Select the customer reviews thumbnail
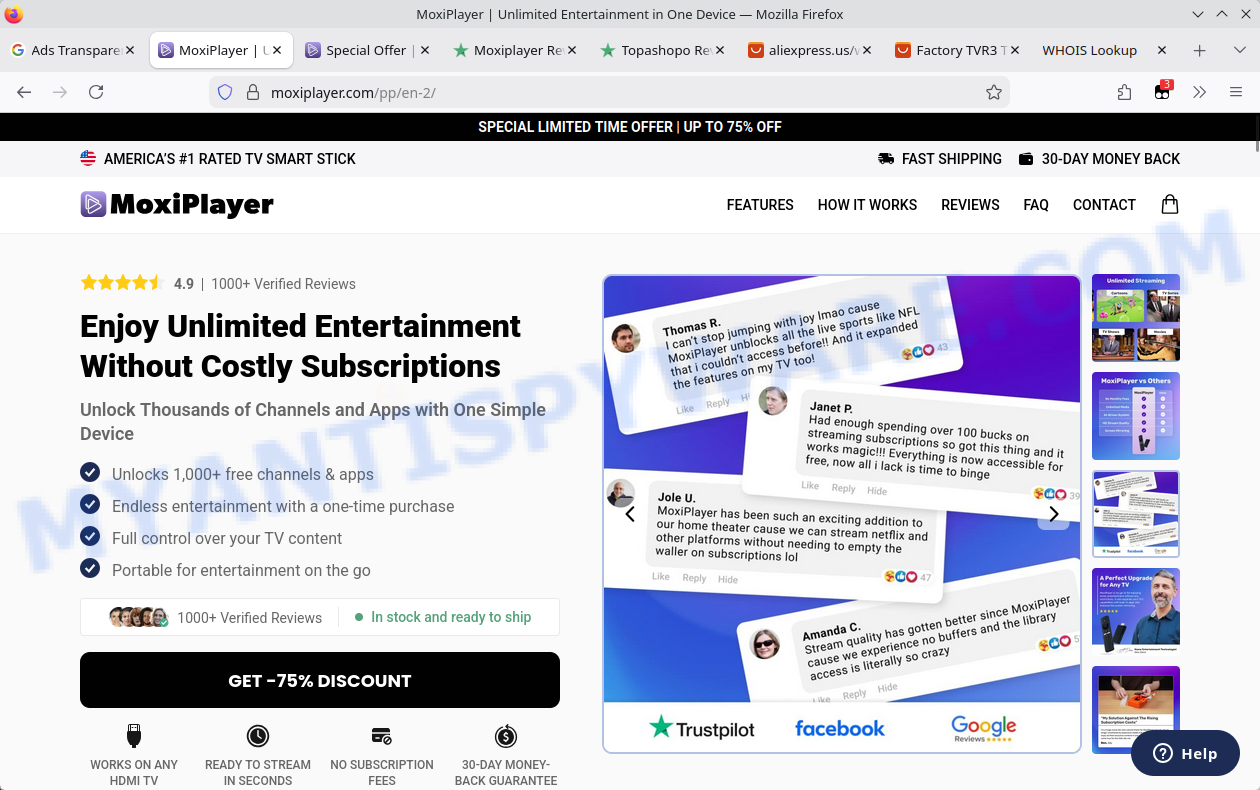The width and height of the screenshot is (1260, 790). (x=1136, y=513)
